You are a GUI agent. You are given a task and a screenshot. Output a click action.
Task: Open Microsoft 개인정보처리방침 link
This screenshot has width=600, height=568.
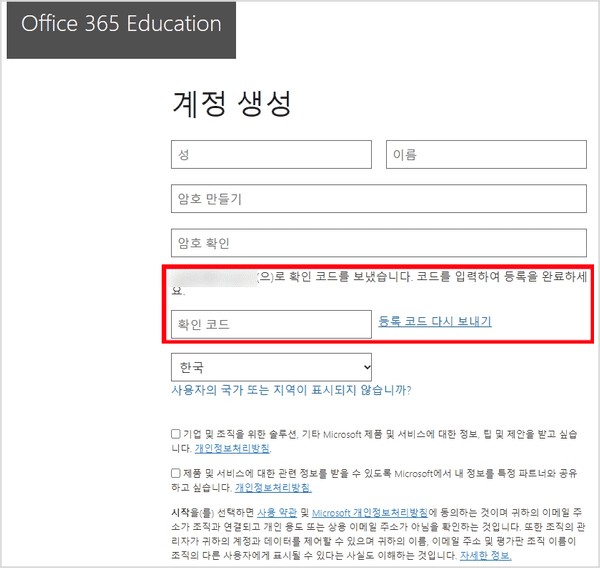point(370,513)
